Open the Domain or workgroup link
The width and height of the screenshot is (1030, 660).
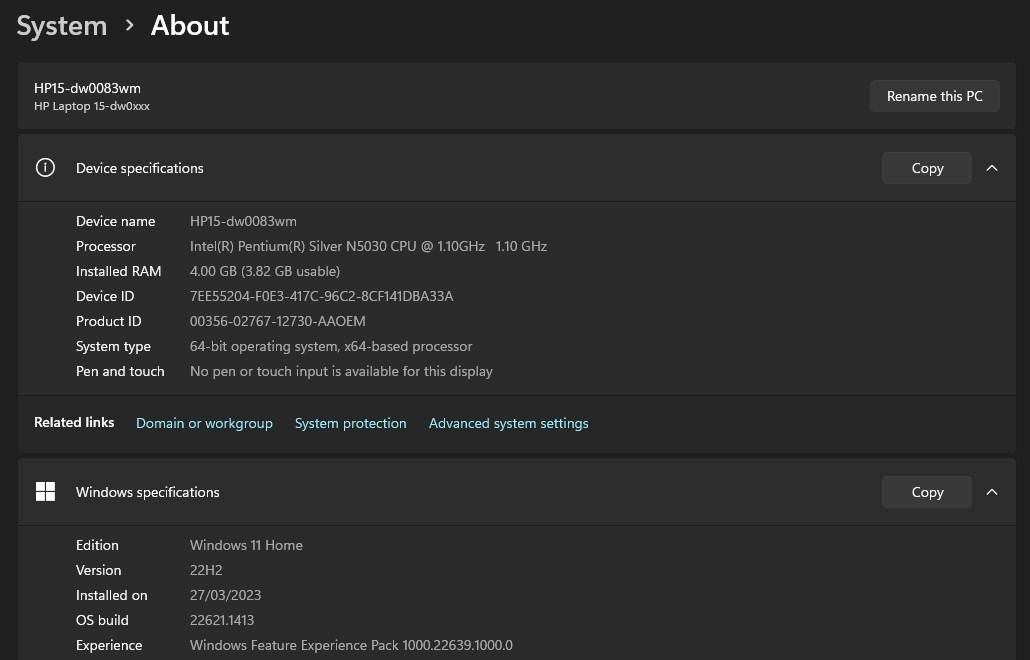(204, 424)
